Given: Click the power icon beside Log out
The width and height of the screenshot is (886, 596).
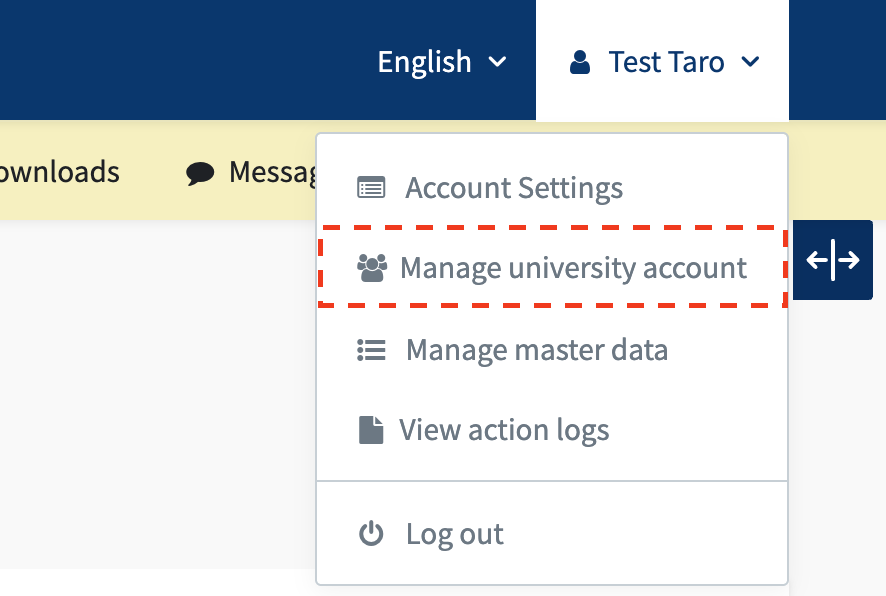Looking at the screenshot, I should 371,534.
